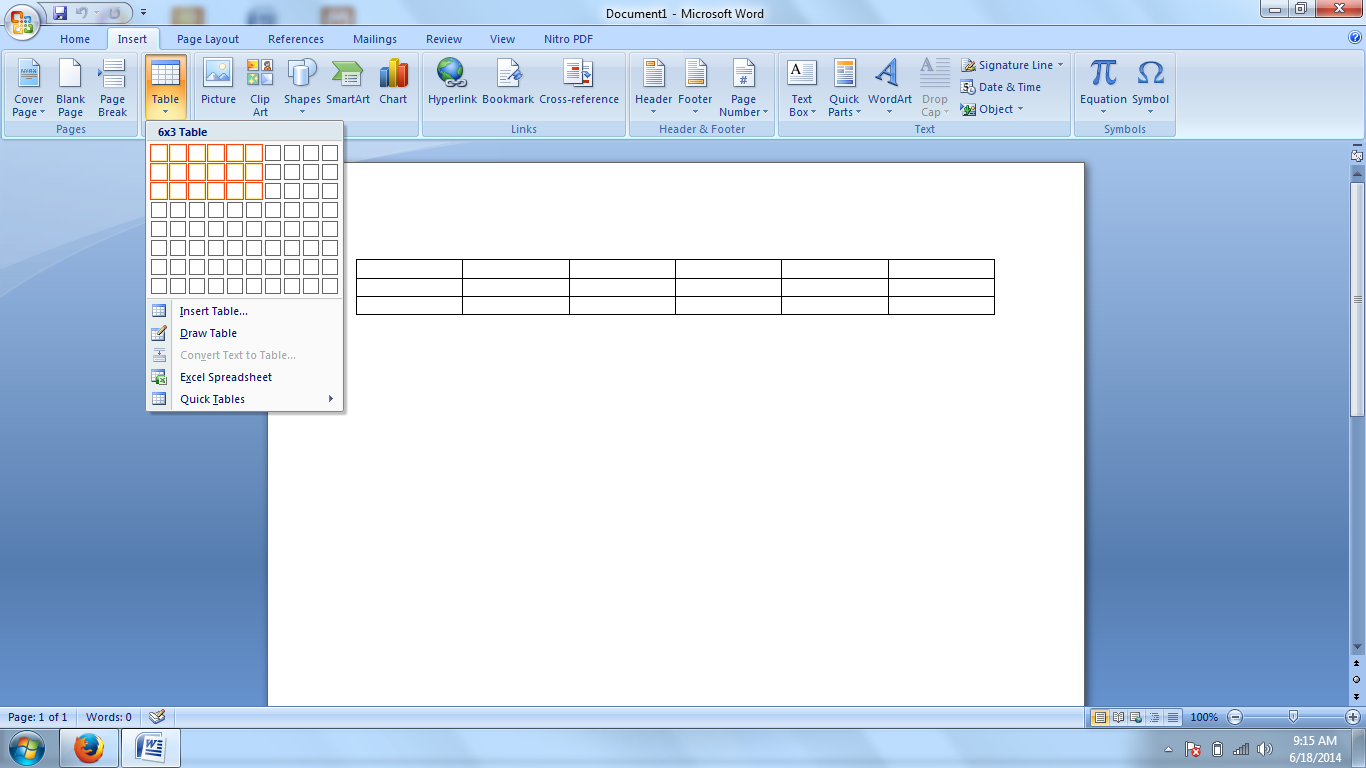Open Equation dropdown
Screen dimensions: 1366x768
(1103, 88)
